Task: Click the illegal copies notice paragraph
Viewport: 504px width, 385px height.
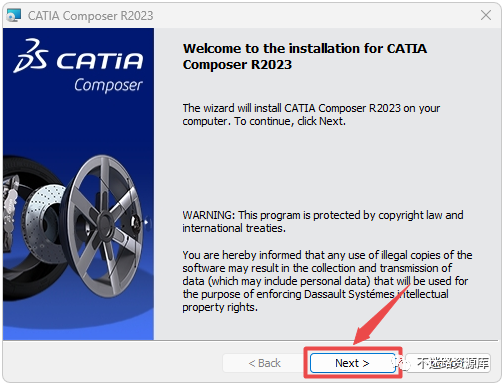Action: pos(327,281)
